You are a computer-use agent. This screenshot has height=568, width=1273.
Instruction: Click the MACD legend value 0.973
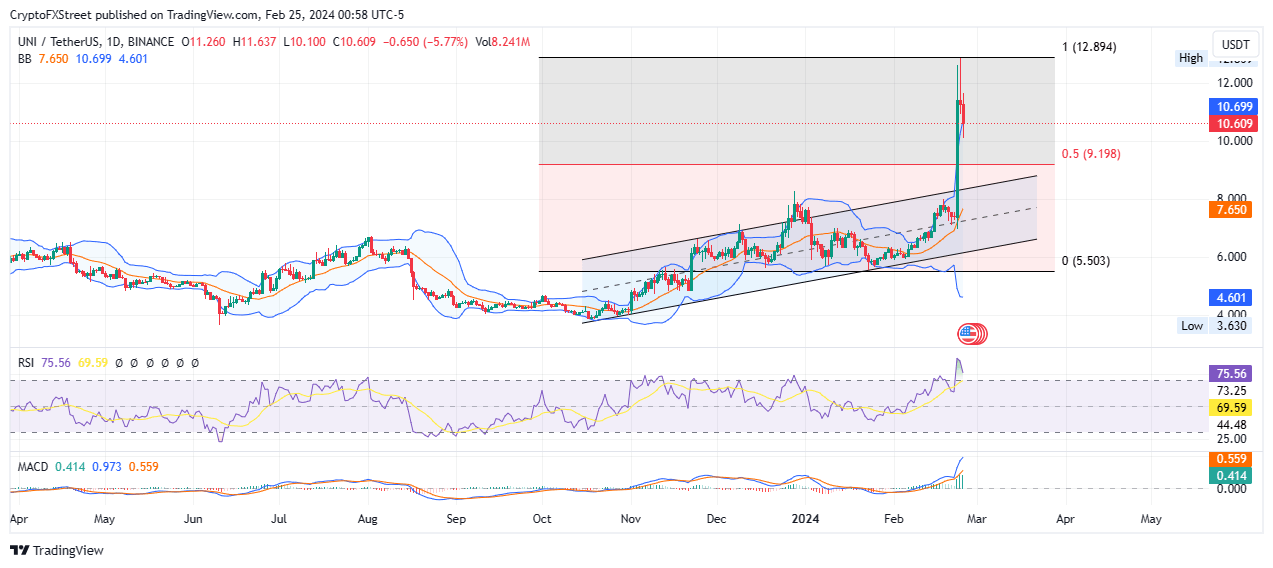108,467
